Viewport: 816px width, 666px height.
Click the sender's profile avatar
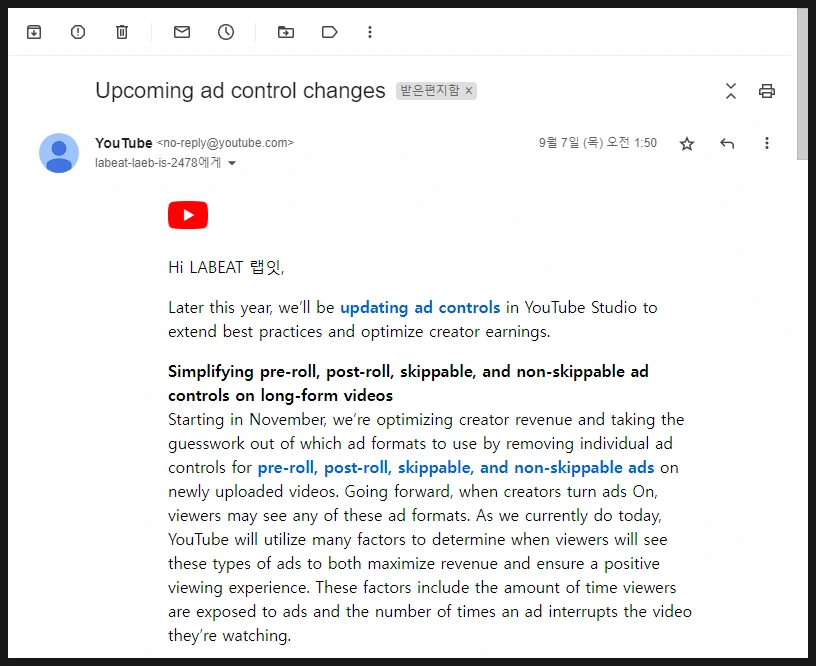click(59, 153)
